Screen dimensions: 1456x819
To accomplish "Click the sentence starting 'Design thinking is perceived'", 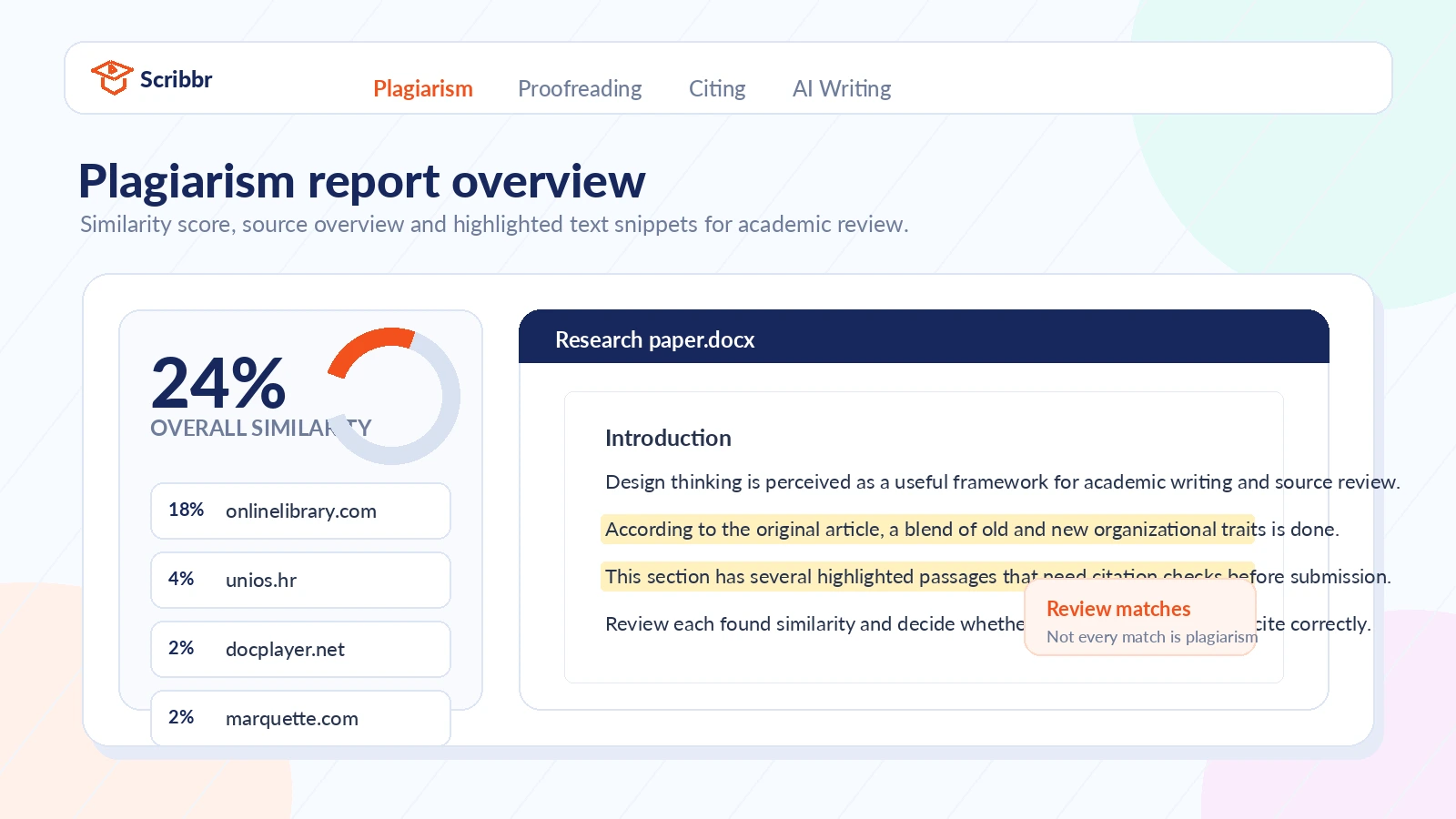I will point(1003,481).
